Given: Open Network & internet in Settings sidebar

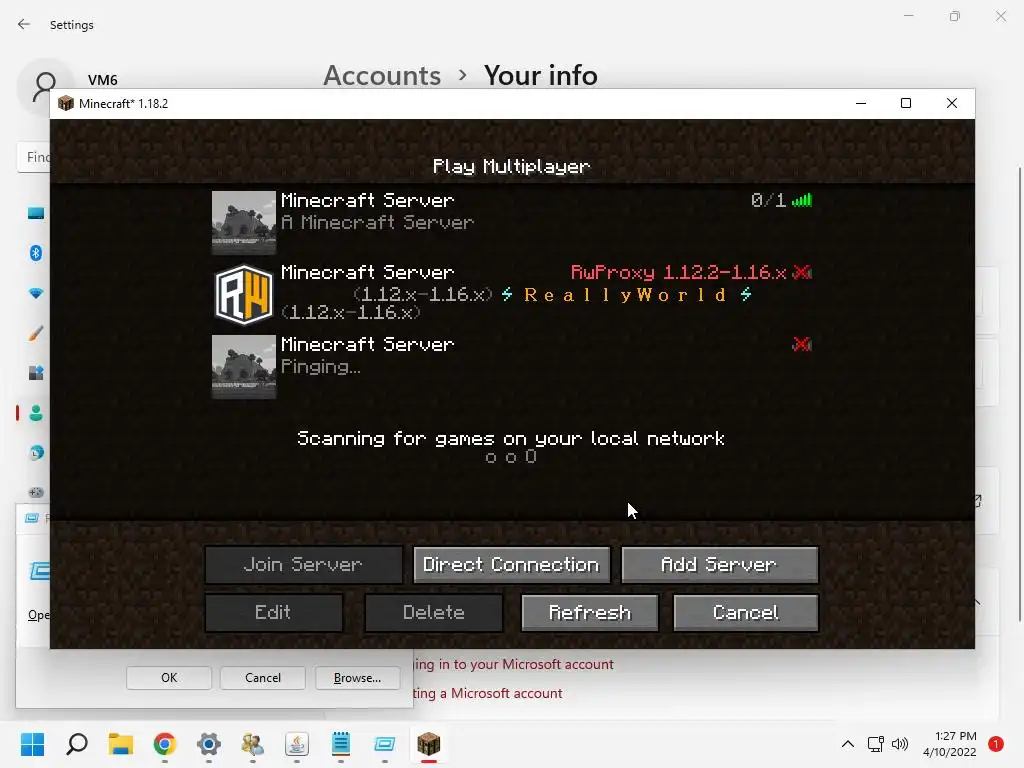Looking at the screenshot, I should pos(36,293).
